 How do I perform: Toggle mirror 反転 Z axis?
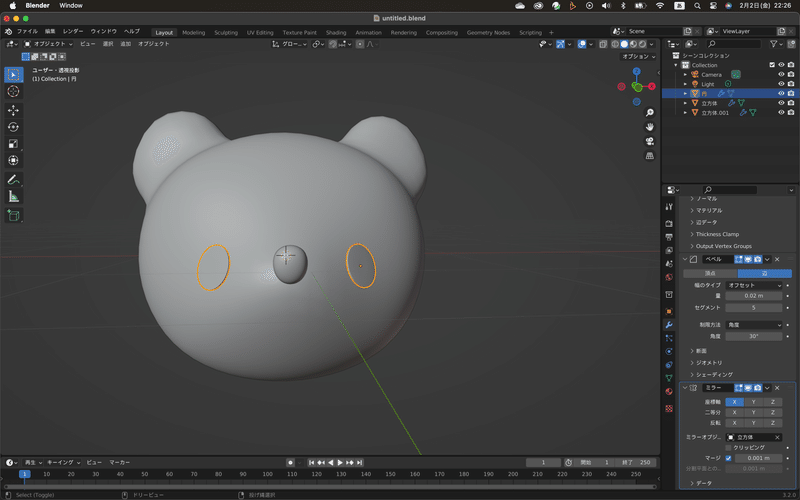772,423
